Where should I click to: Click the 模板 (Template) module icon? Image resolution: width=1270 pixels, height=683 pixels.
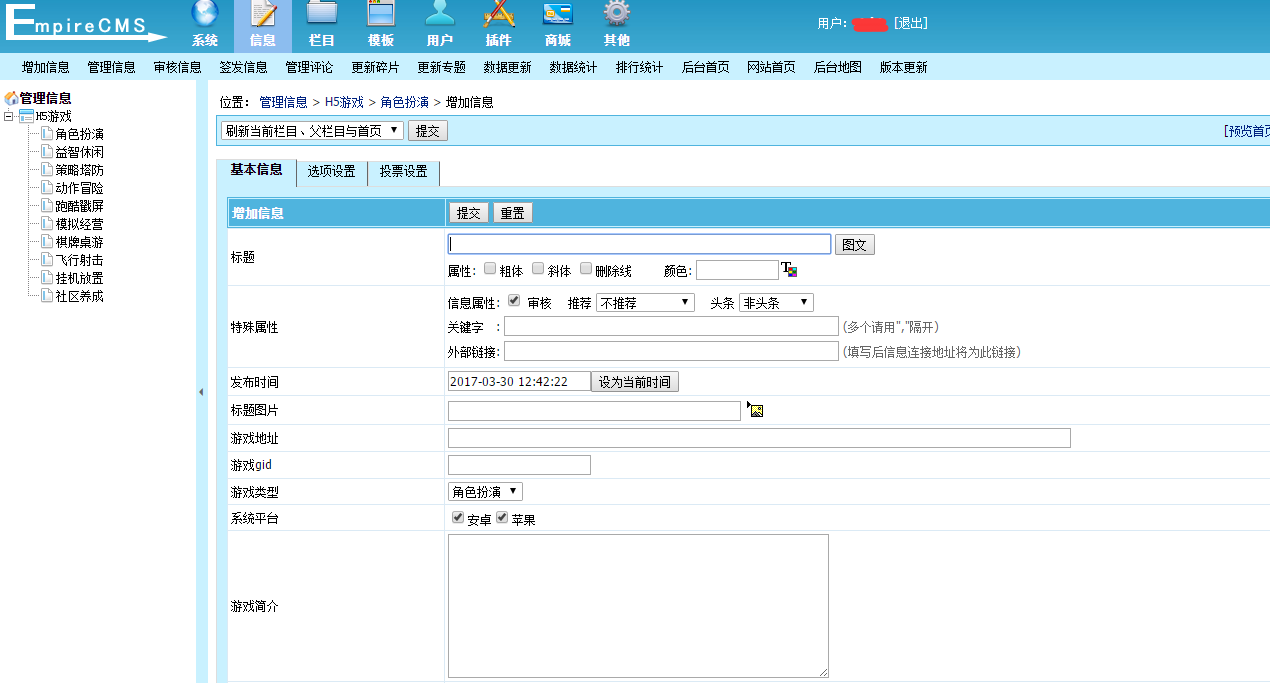pyautogui.click(x=381, y=15)
